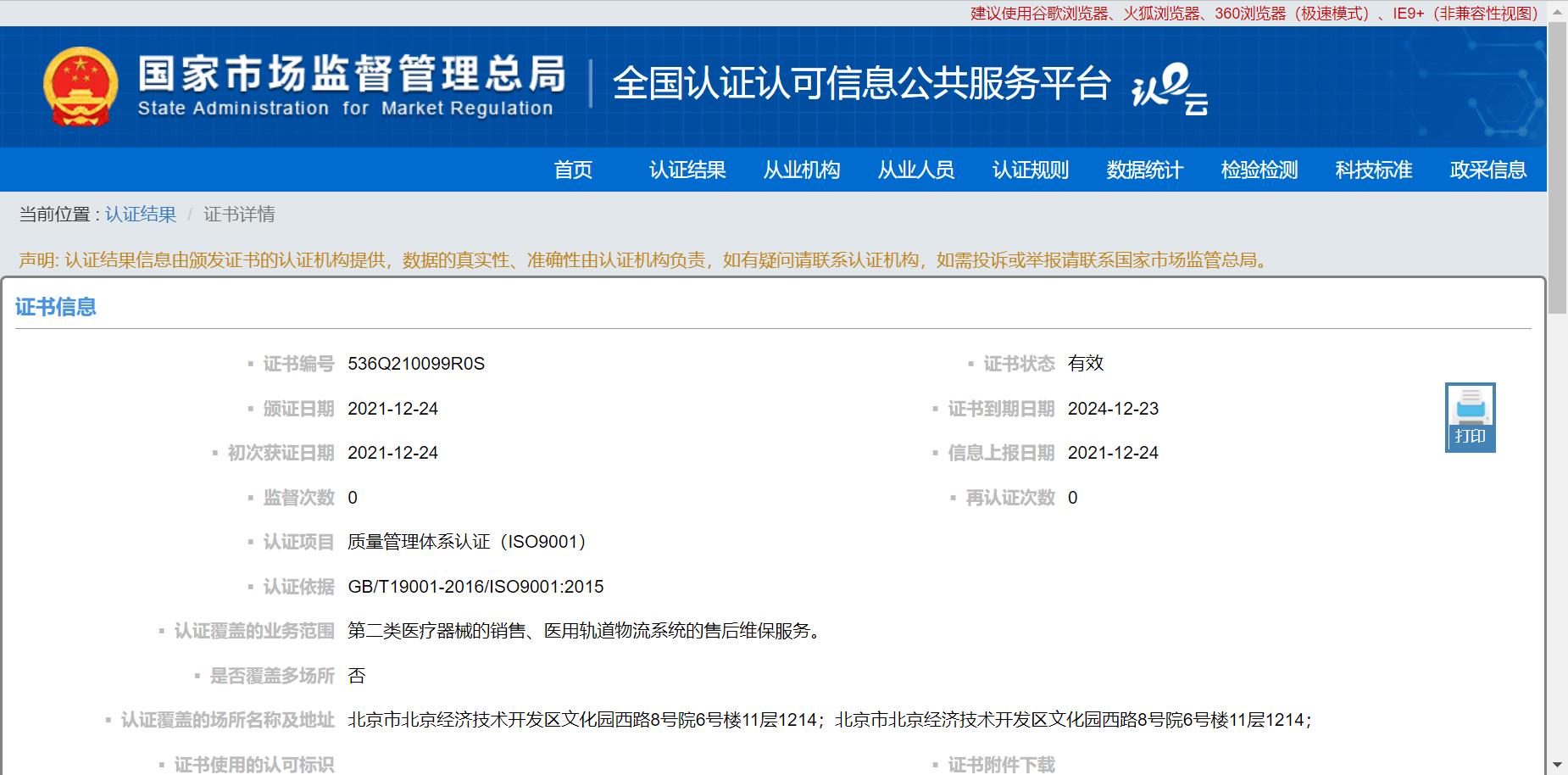Click the 认e云 cloud logo
The height and width of the screenshot is (775, 1568).
pyautogui.click(x=1169, y=87)
